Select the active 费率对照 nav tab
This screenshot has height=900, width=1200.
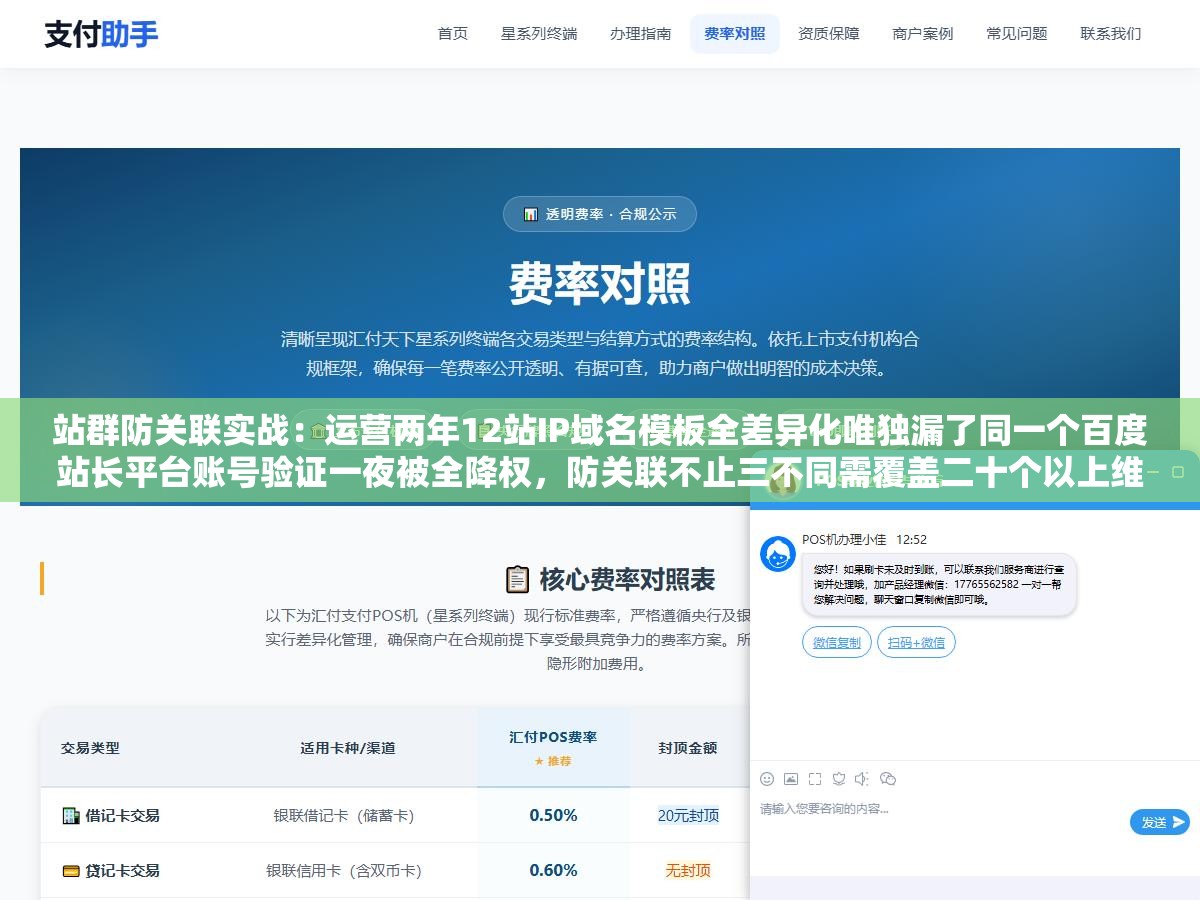click(x=735, y=34)
